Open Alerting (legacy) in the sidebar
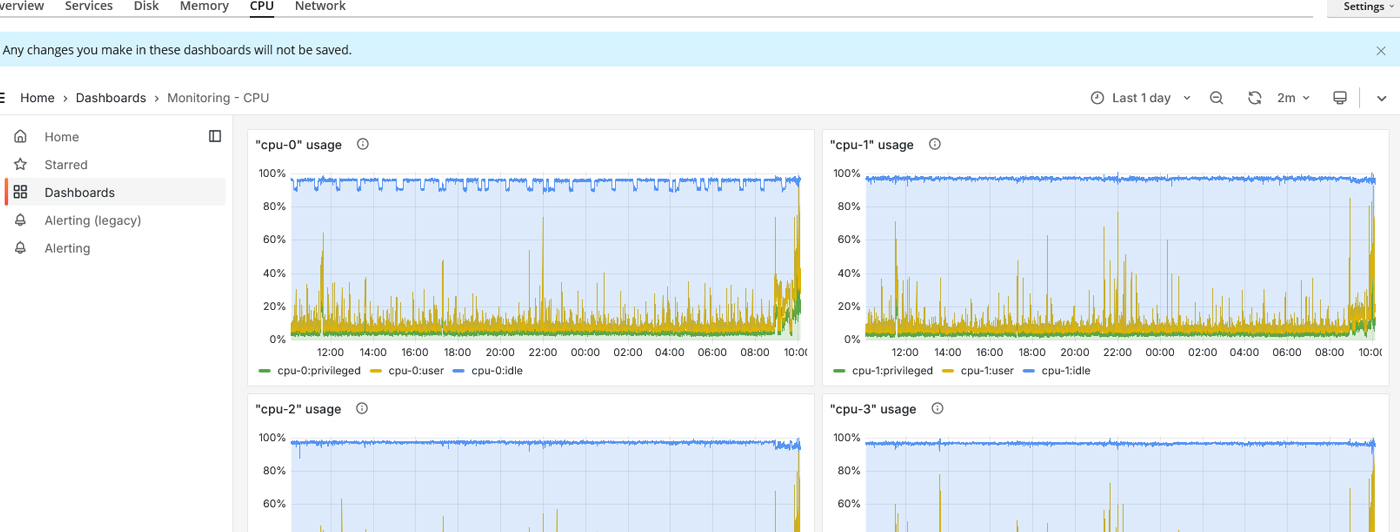 tap(93, 220)
